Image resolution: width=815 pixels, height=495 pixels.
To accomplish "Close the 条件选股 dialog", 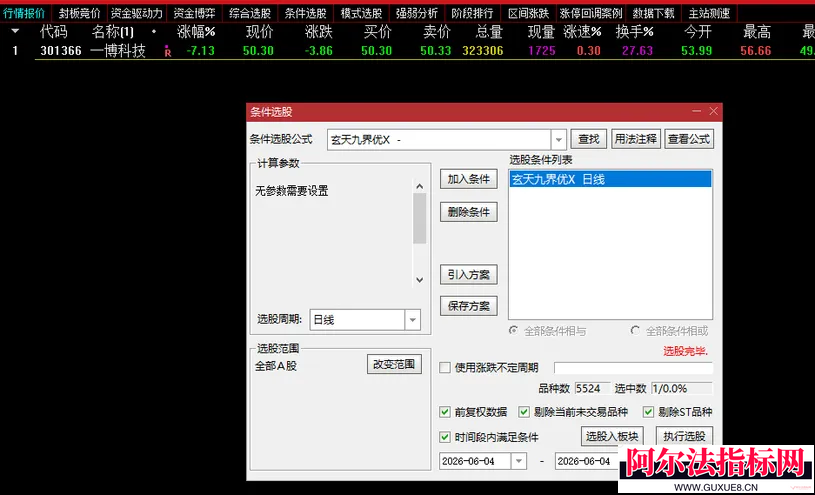I will pos(714,111).
